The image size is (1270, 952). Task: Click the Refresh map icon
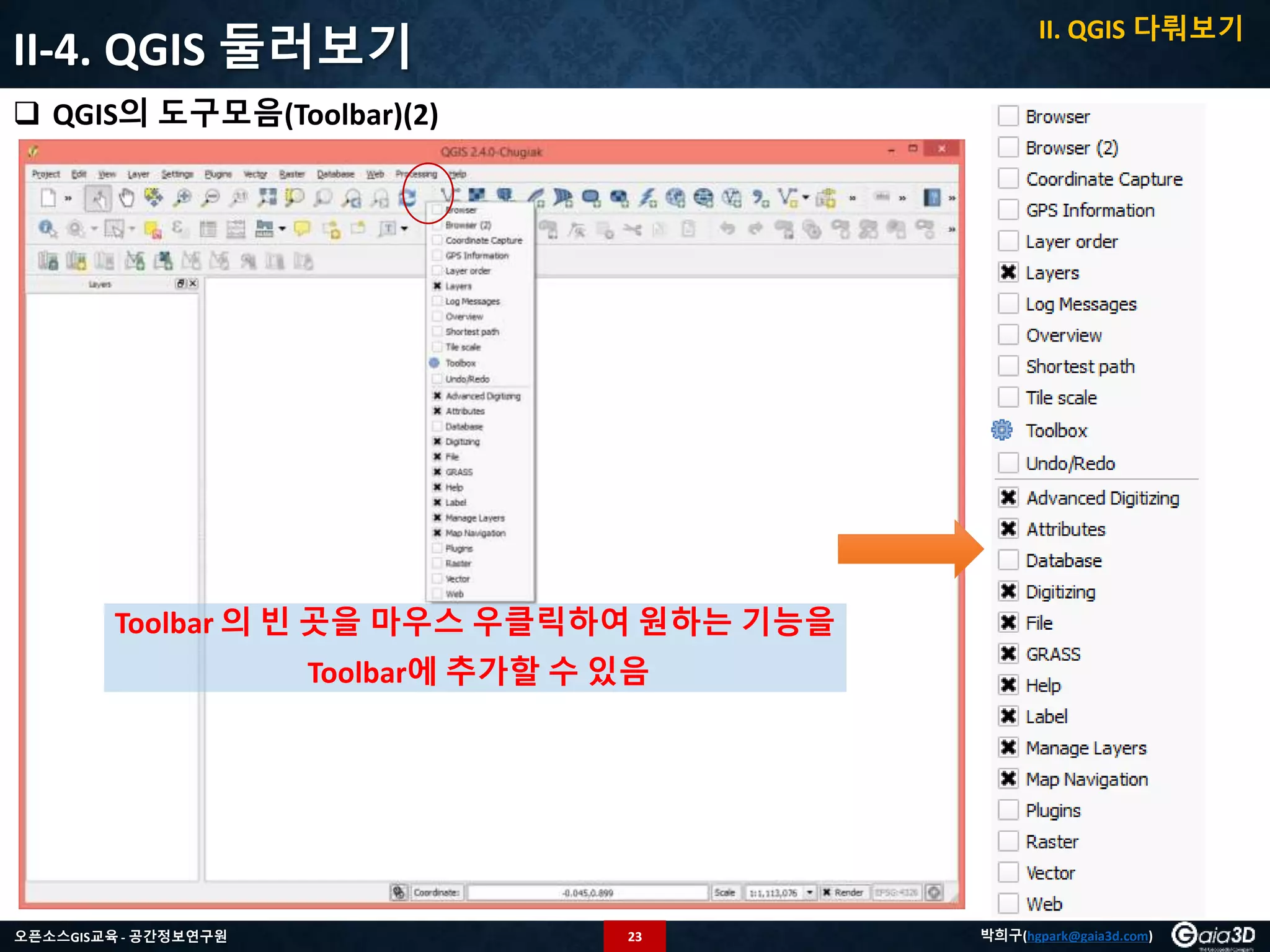pos(409,198)
